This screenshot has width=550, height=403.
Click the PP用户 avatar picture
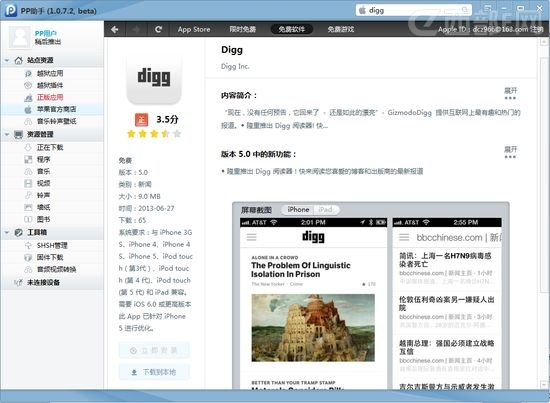coord(20,37)
